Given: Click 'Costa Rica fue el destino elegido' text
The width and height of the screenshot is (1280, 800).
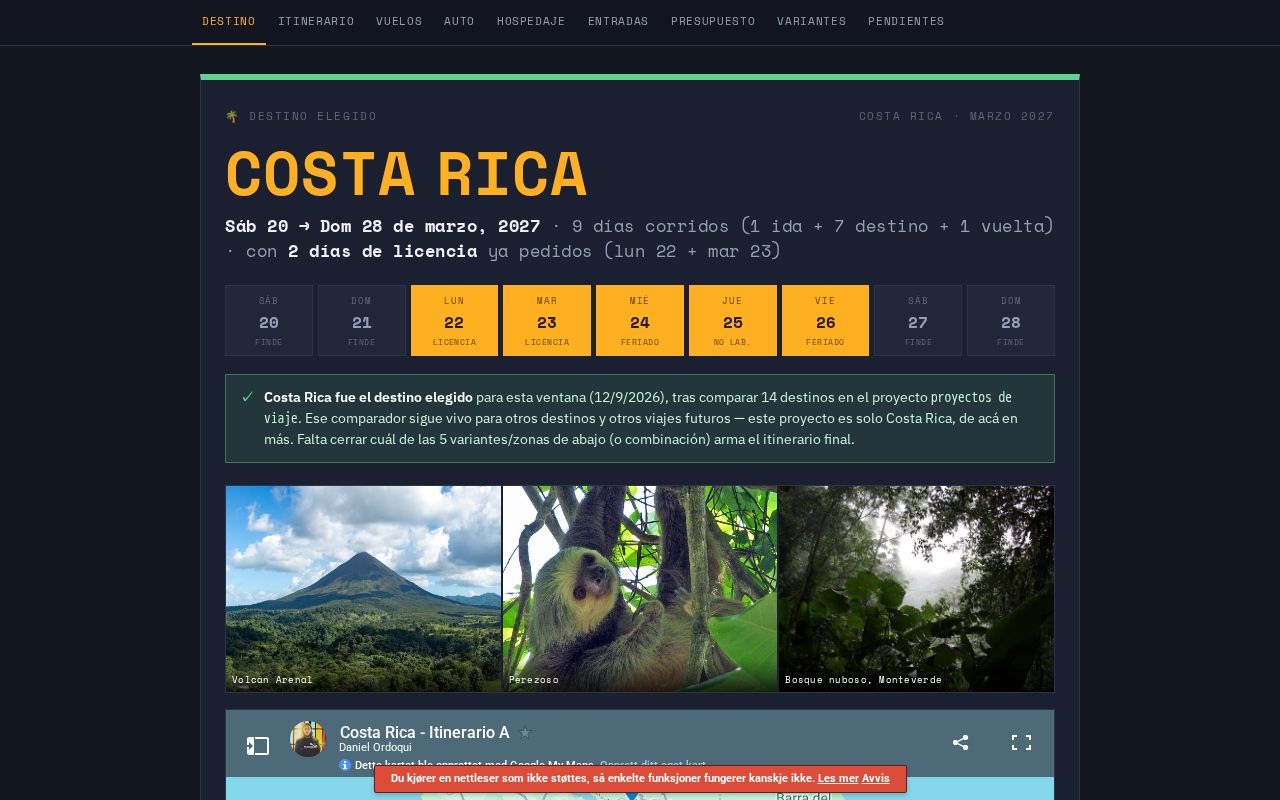Looking at the screenshot, I should (368, 397).
